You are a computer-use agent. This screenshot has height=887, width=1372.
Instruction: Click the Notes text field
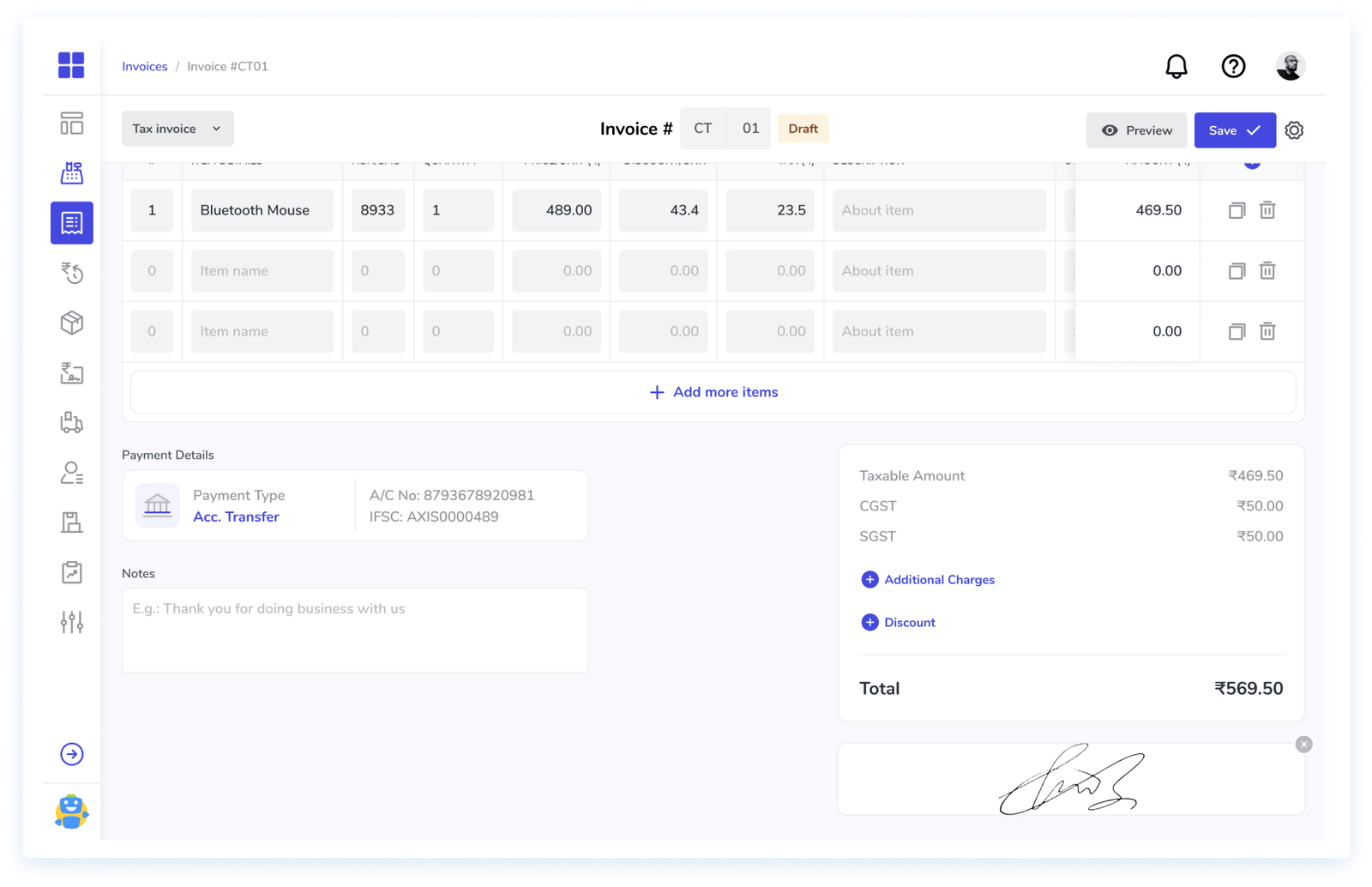(x=355, y=629)
